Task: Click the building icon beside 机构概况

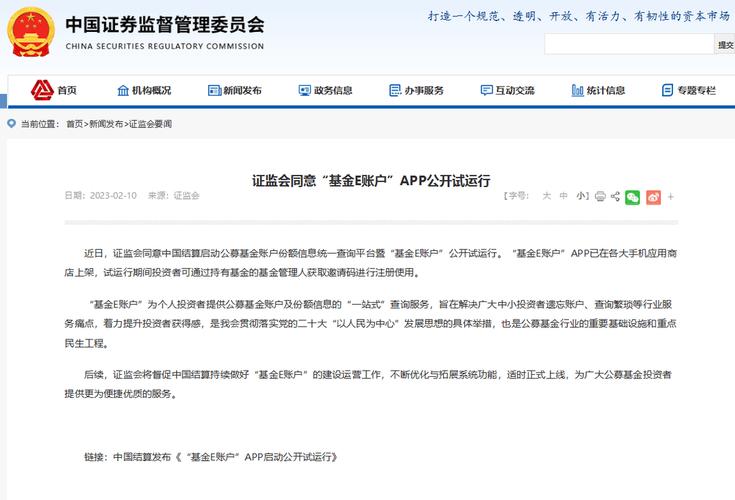Action: coord(123,90)
